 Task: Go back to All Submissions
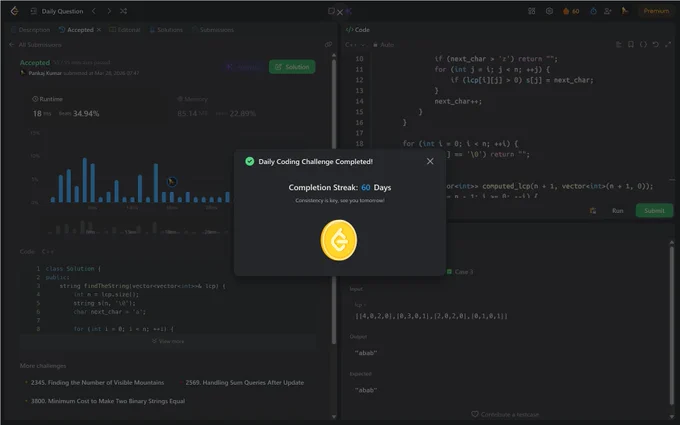(36, 45)
